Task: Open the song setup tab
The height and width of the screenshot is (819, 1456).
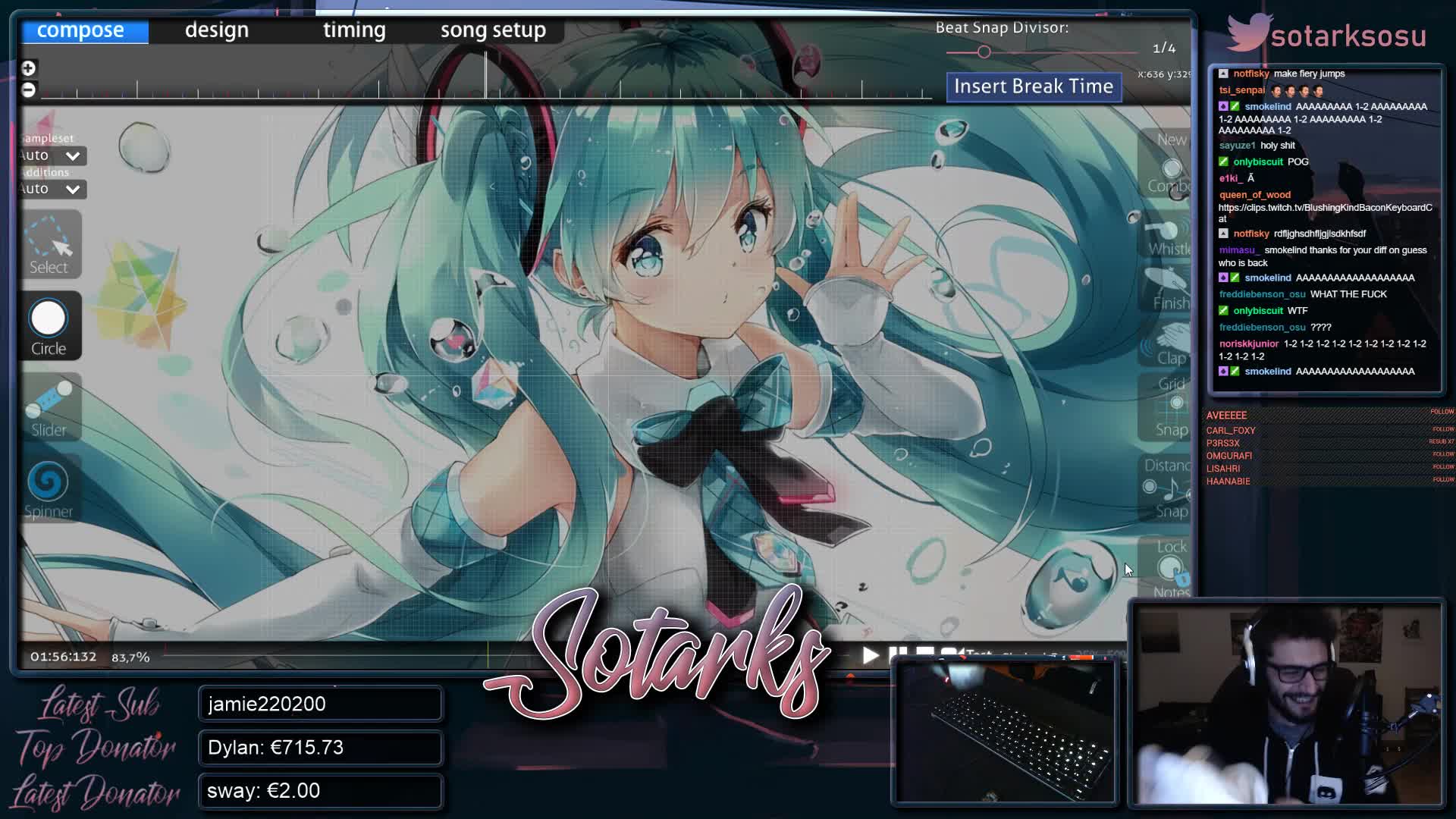Action: (x=493, y=30)
